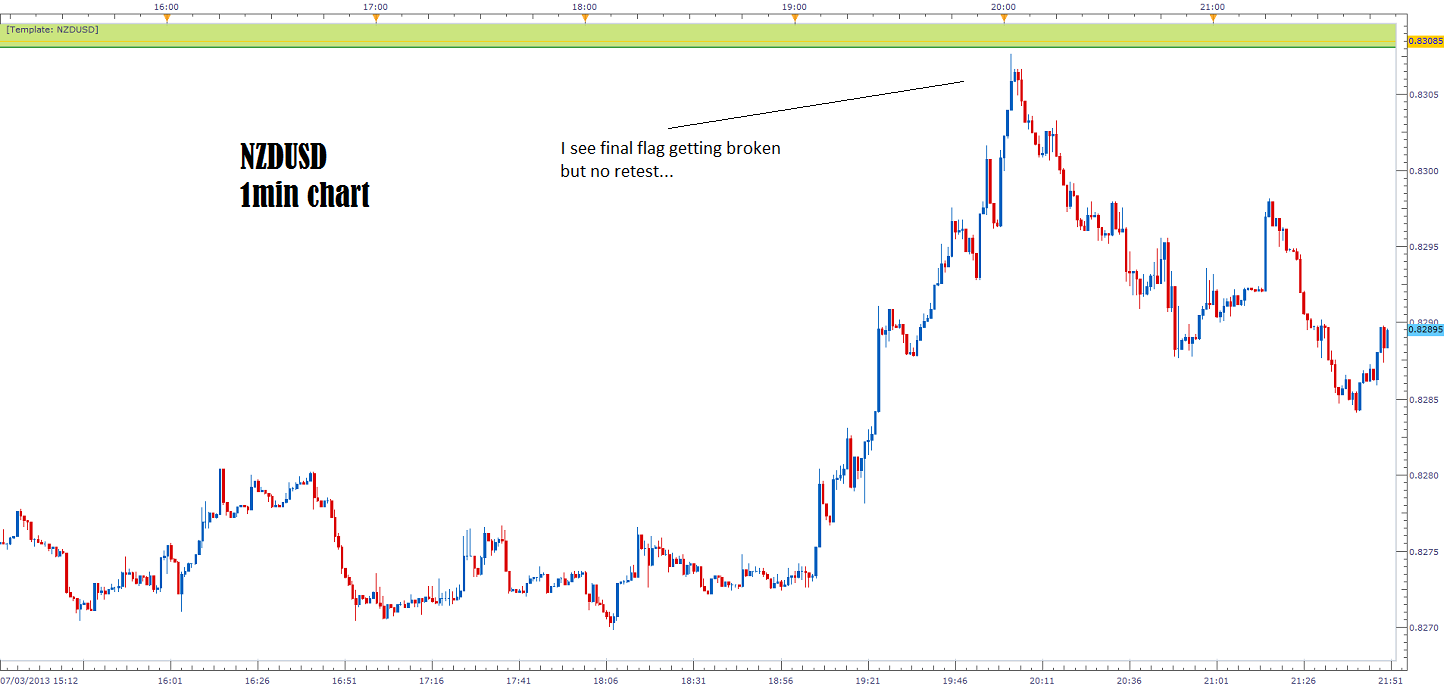Select the 'final flag getting broken' text annotation
This screenshot has width=1450, height=689.
(x=670, y=159)
